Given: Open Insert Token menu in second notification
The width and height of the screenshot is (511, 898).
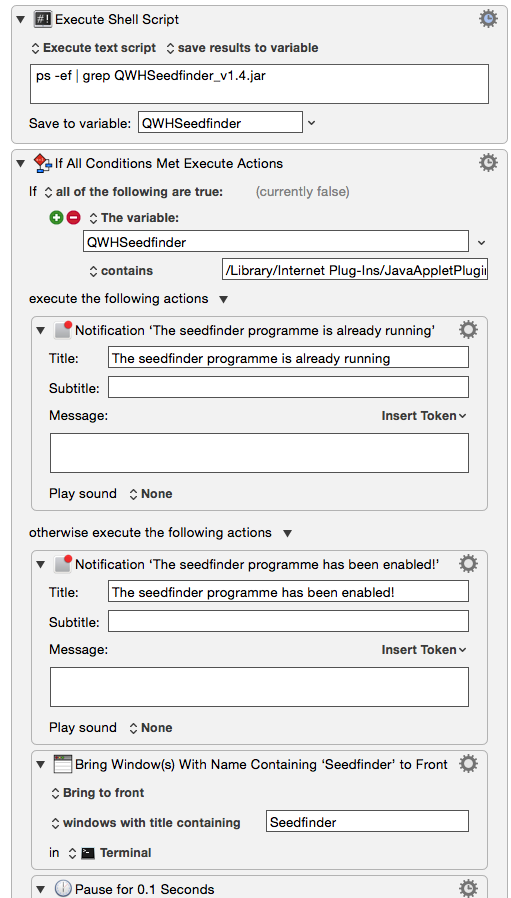Looking at the screenshot, I should click(x=424, y=649).
